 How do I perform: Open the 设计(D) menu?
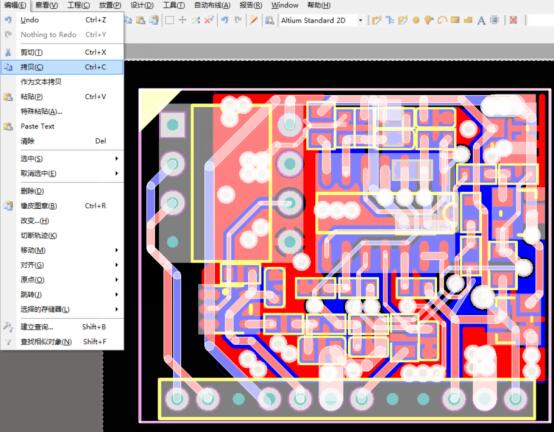[142, 5]
